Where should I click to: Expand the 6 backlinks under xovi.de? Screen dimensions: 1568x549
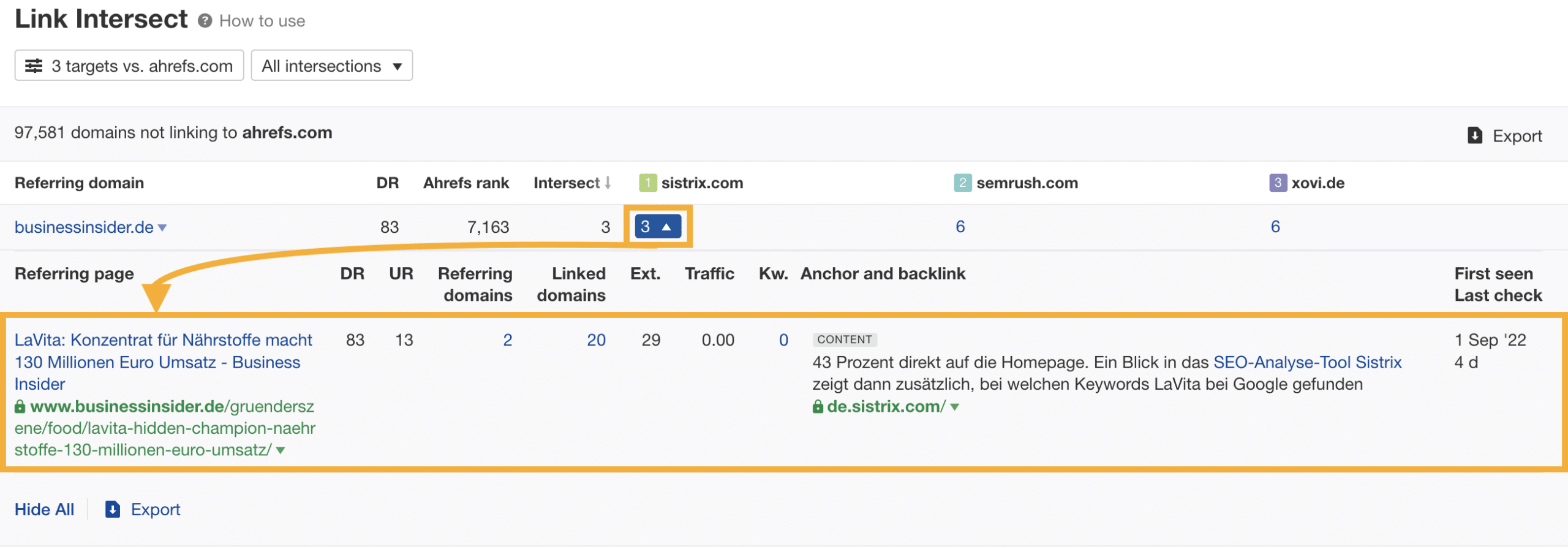coord(1275,227)
